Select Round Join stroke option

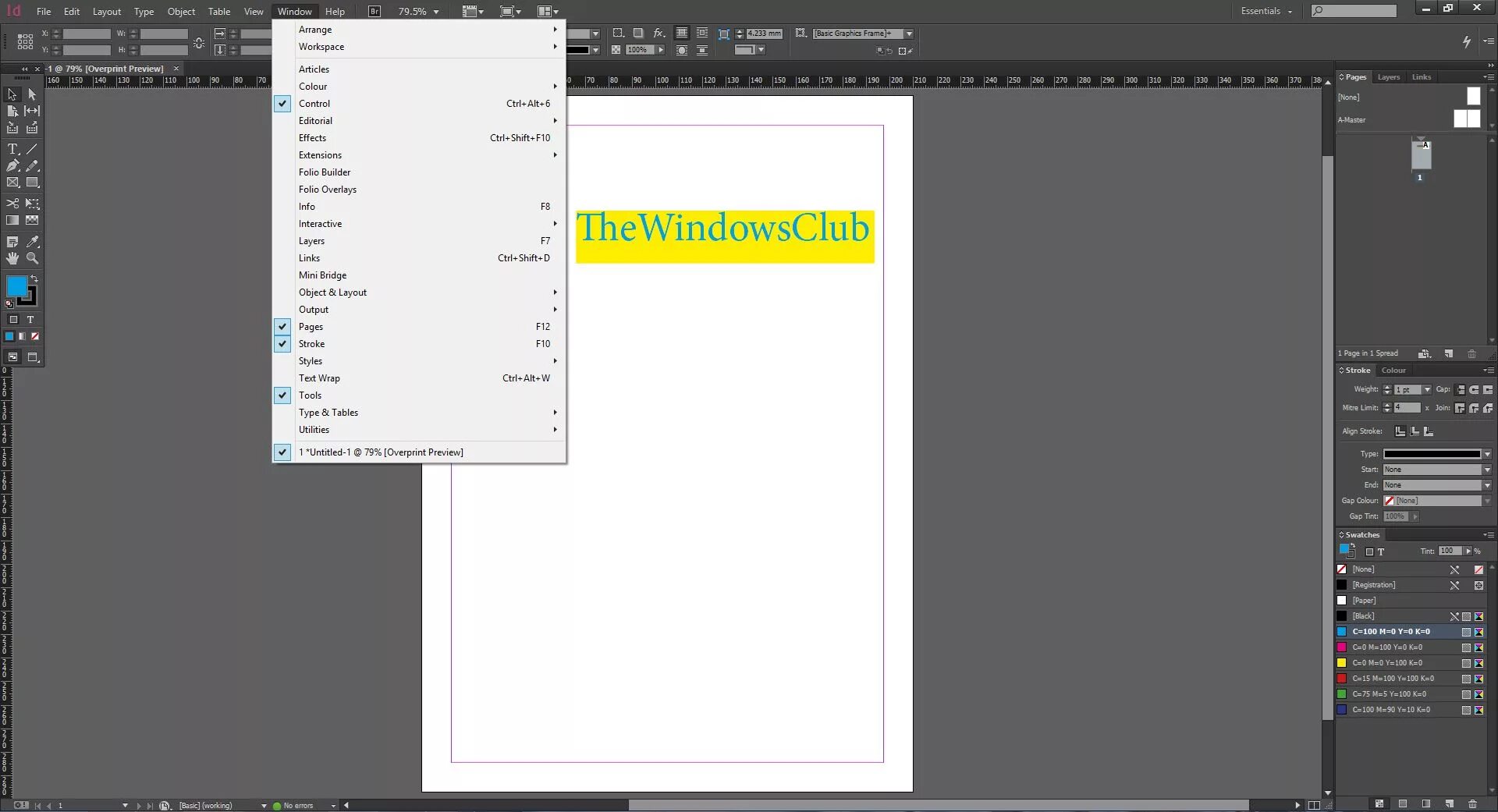click(1474, 408)
